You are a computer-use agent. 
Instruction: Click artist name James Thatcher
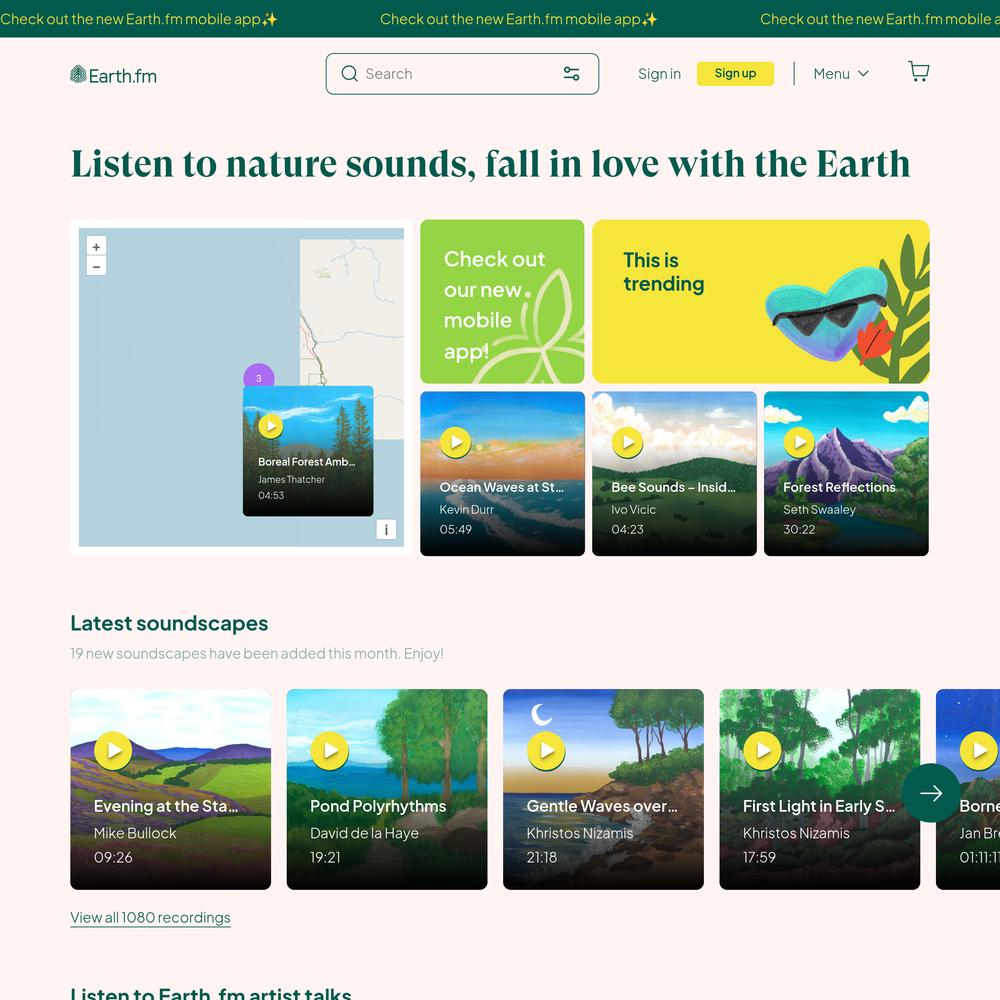[291, 480]
